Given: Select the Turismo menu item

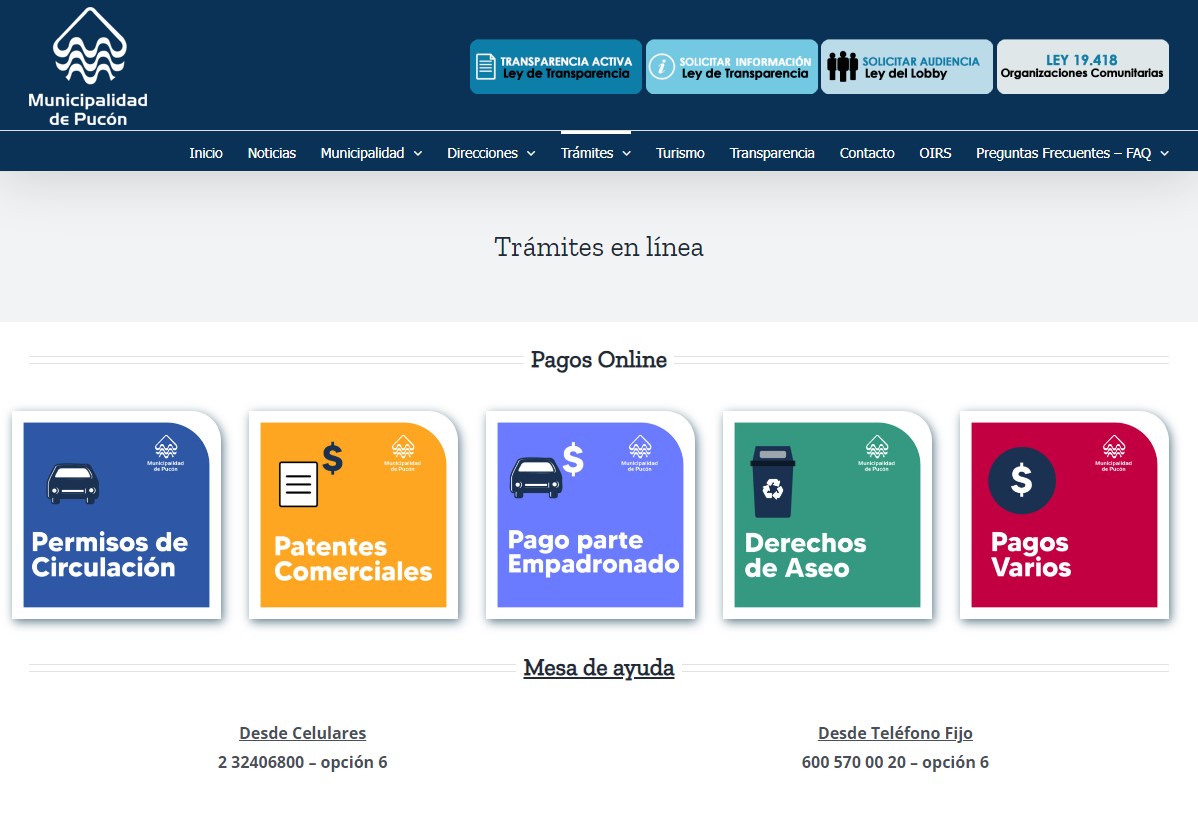Looking at the screenshot, I should tap(680, 153).
